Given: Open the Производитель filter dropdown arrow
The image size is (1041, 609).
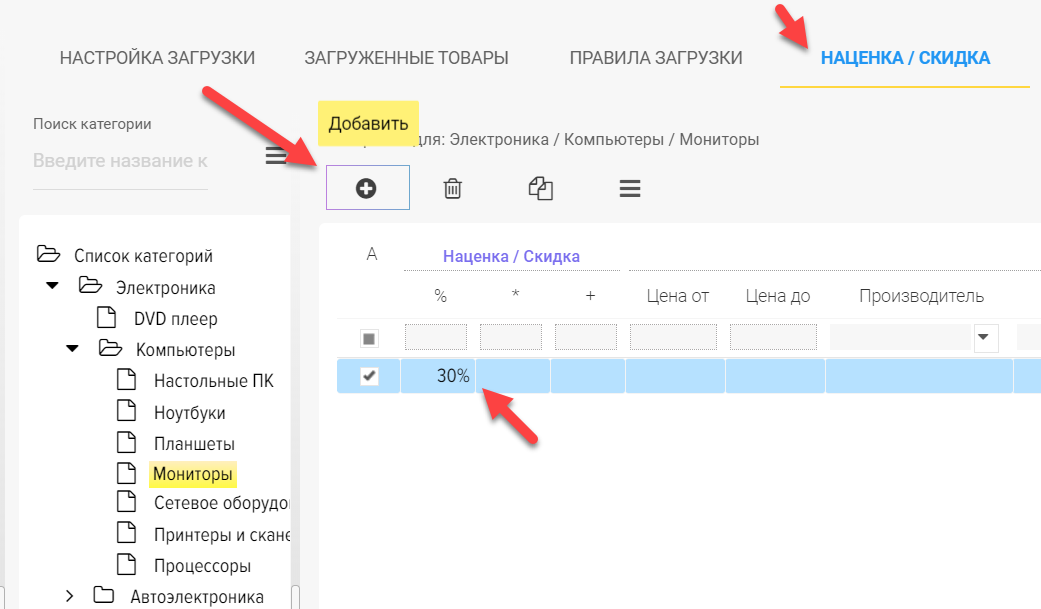Looking at the screenshot, I should pyautogui.click(x=984, y=337).
